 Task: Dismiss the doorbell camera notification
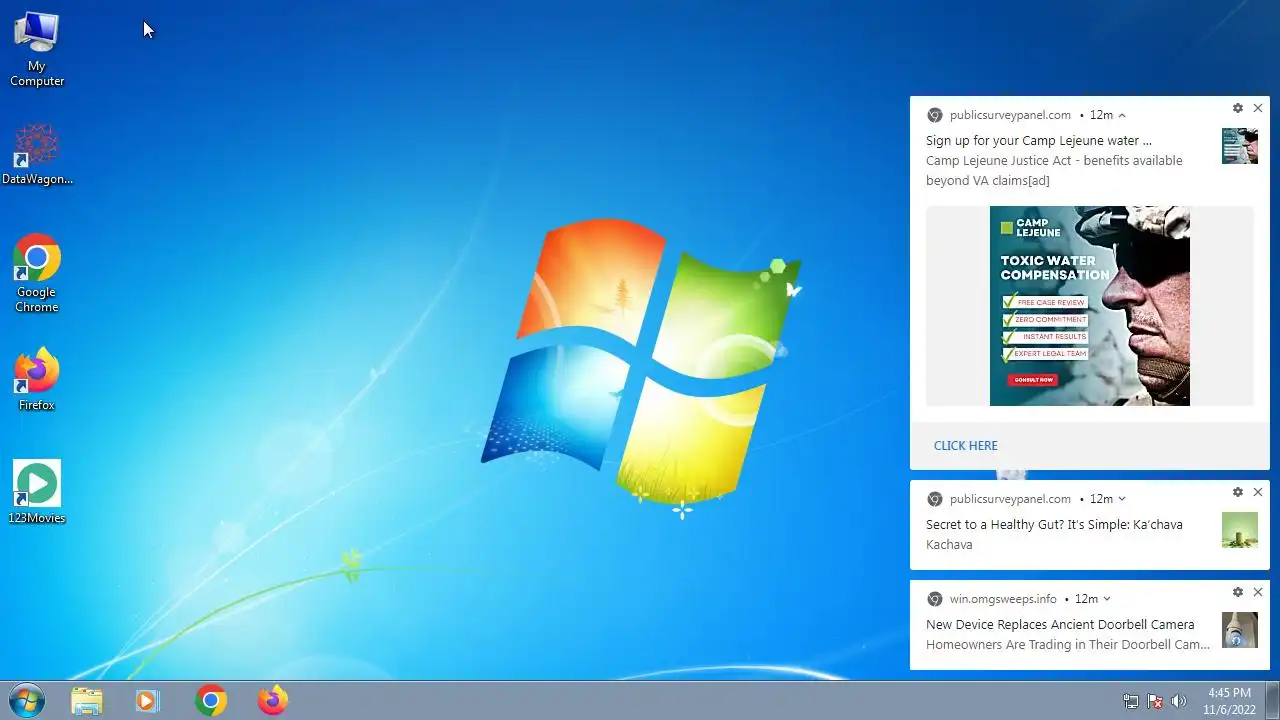pyautogui.click(x=1258, y=592)
